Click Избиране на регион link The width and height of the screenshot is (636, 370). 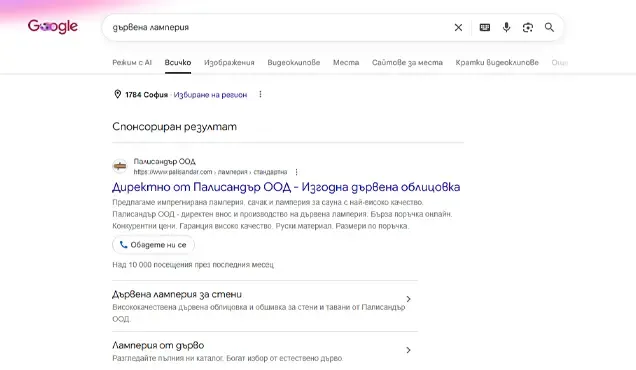click(x=210, y=95)
